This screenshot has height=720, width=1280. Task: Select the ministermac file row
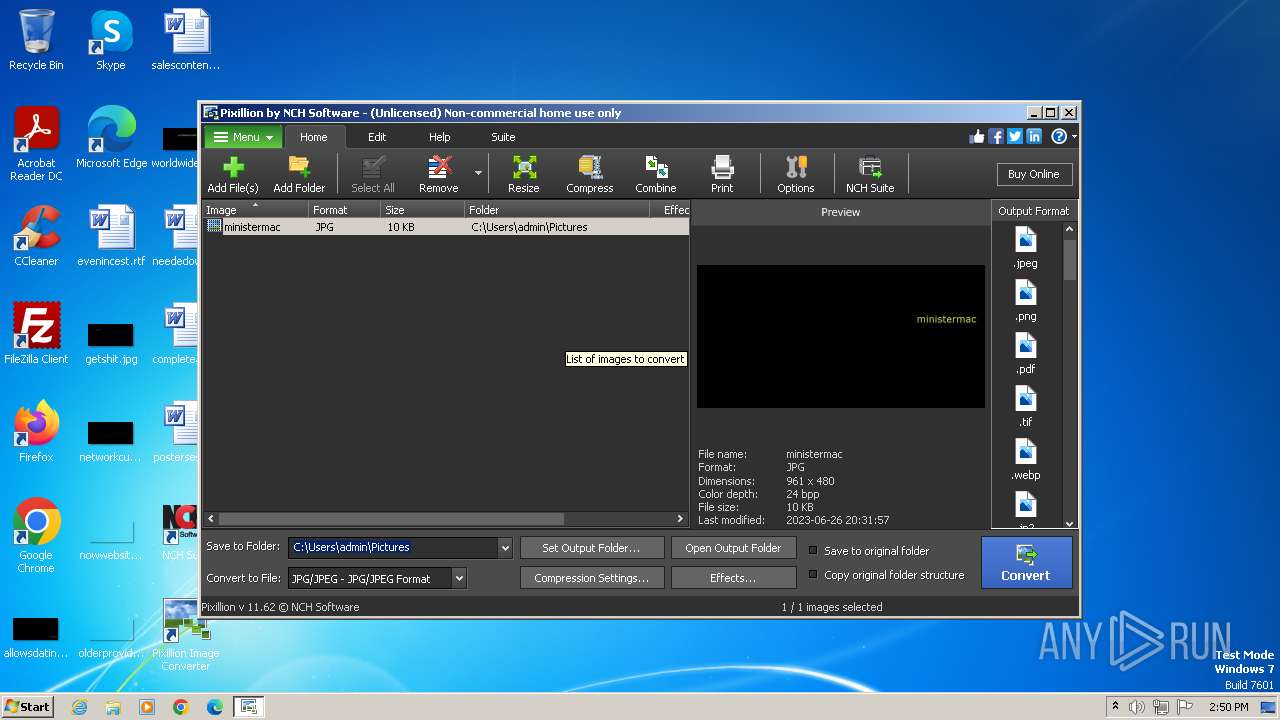(x=446, y=227)
